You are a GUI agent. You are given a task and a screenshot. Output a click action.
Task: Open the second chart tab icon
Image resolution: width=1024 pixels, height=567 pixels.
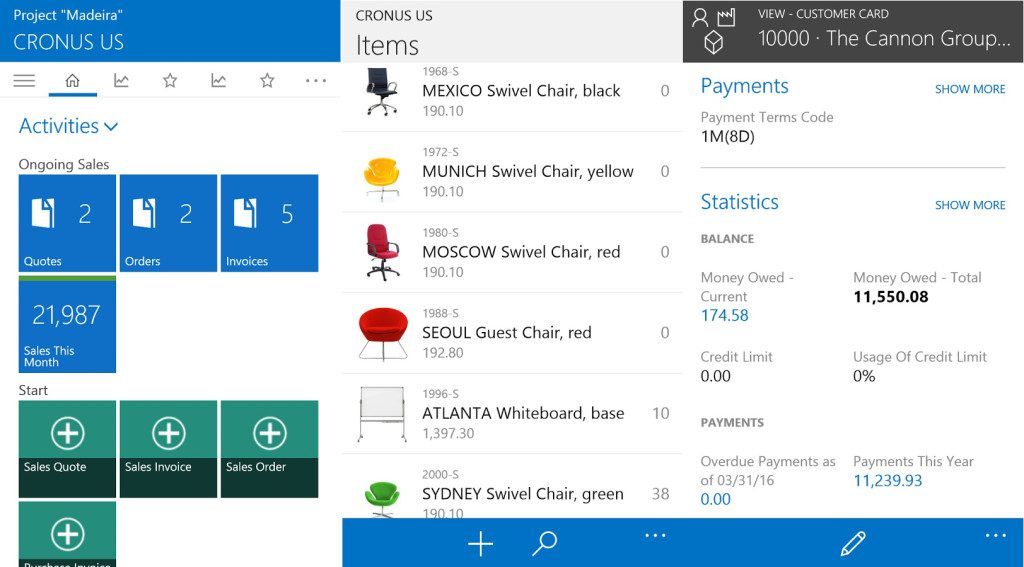click(x=218, y=80)
